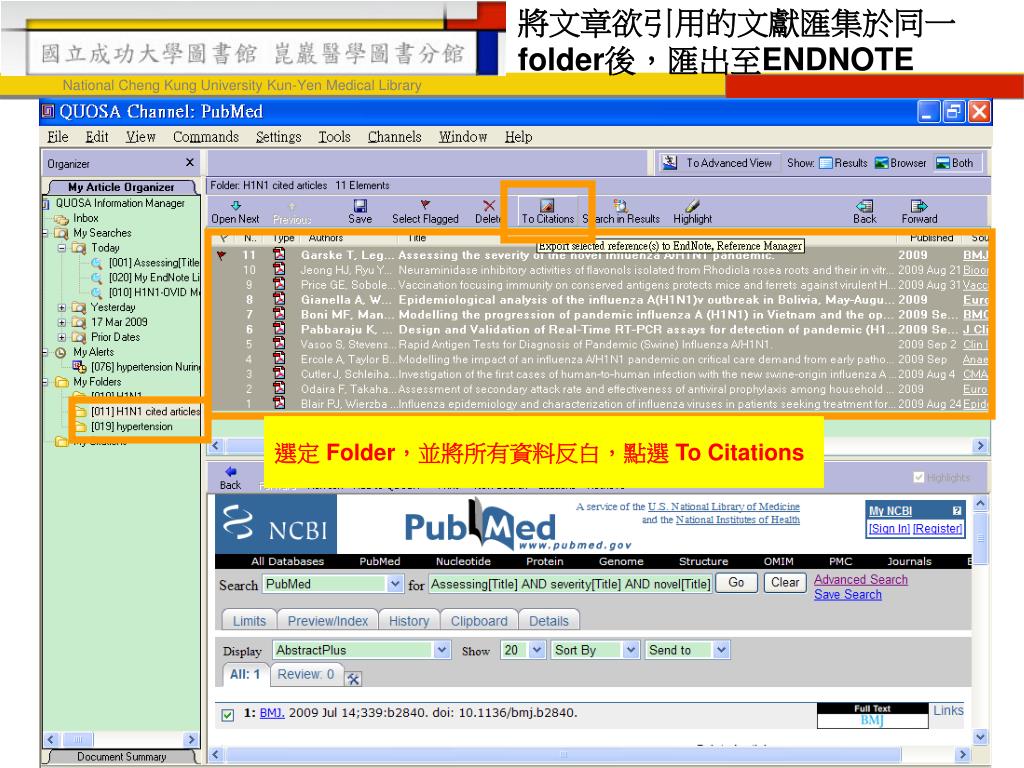Open PDF icon for Jeong HJ article

click(x=280, y=269)
